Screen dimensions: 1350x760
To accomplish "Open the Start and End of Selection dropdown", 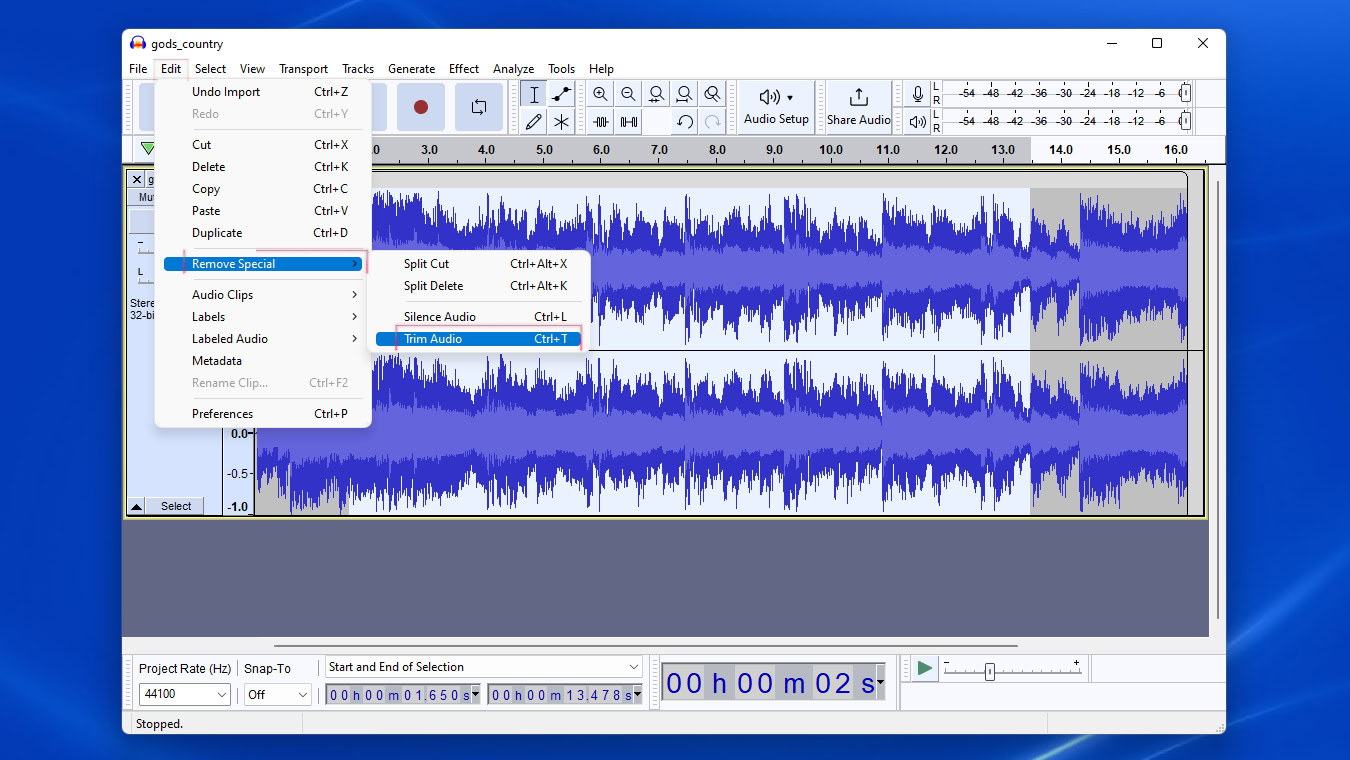I will pyautogui.click(x=483, y=667).
